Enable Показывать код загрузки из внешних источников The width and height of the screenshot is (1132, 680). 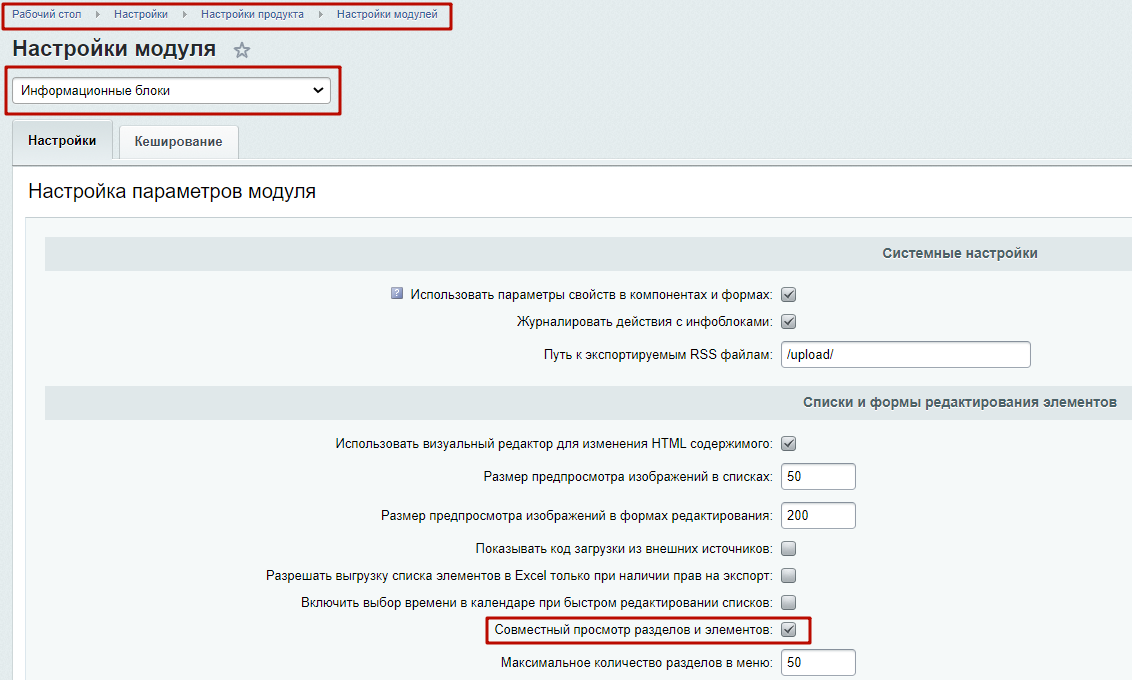788,549
